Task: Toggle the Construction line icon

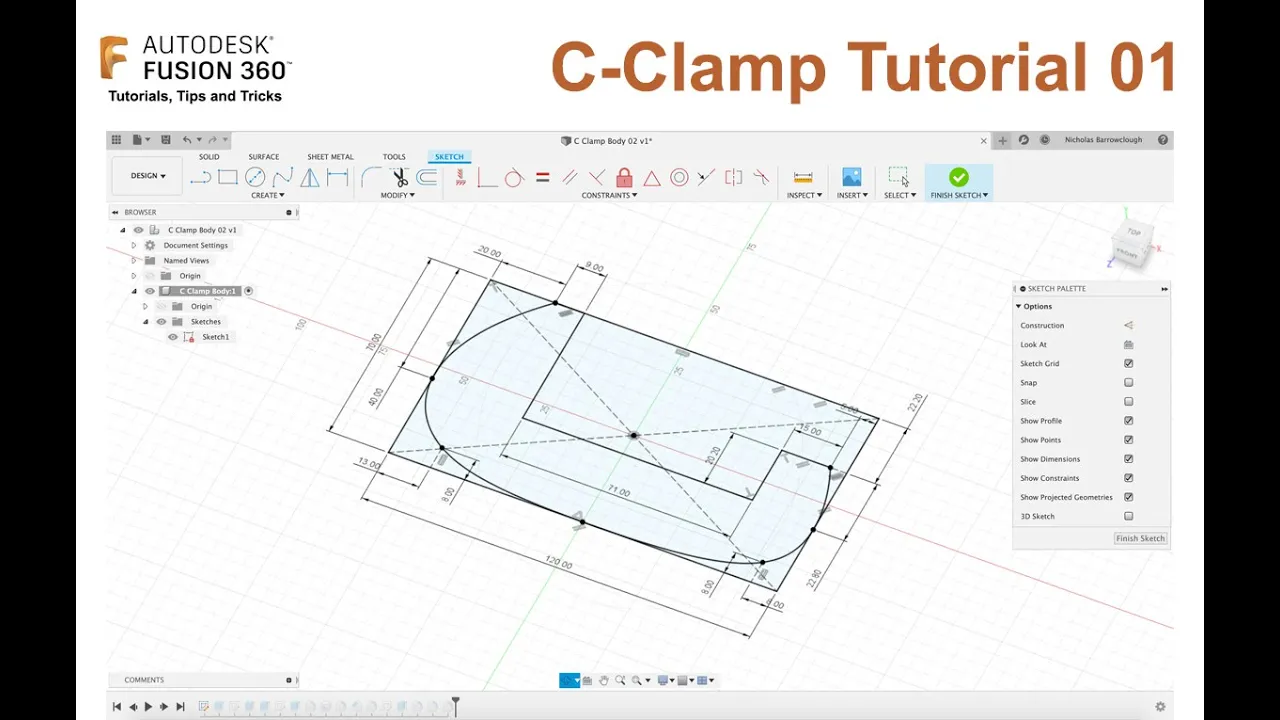Action: pos(1128,325)
